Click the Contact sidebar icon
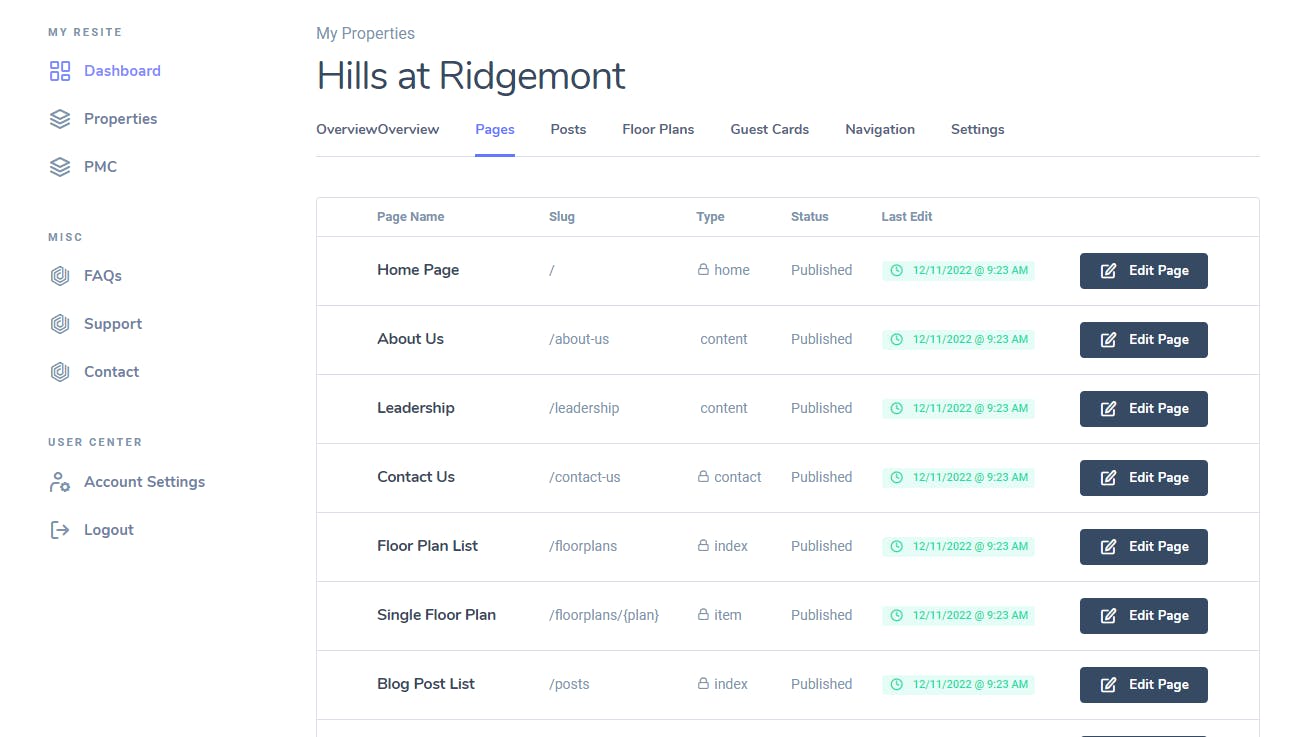Screen dimensions: 1312x737 tap(60, 372)
